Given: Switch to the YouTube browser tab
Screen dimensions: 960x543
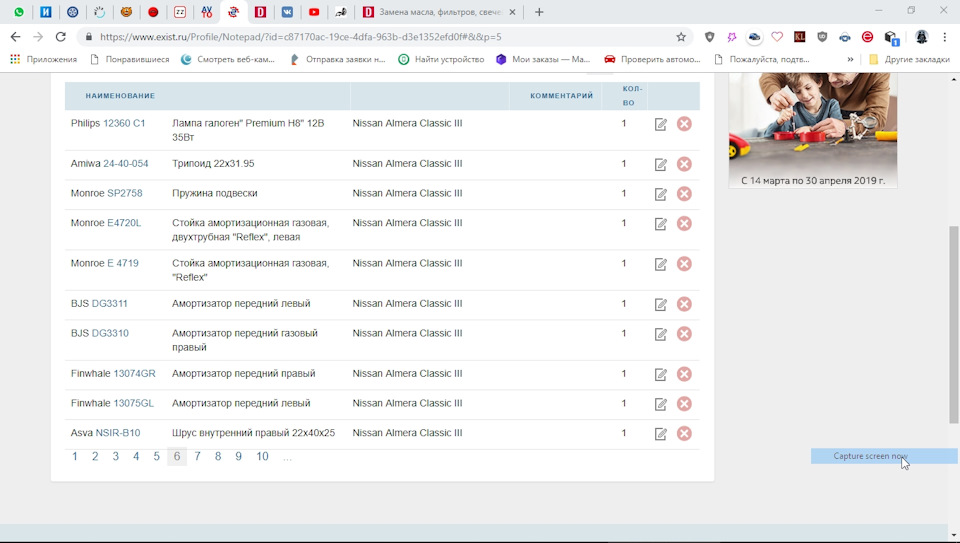Looking at the screenshot, I should pos(314,12).
